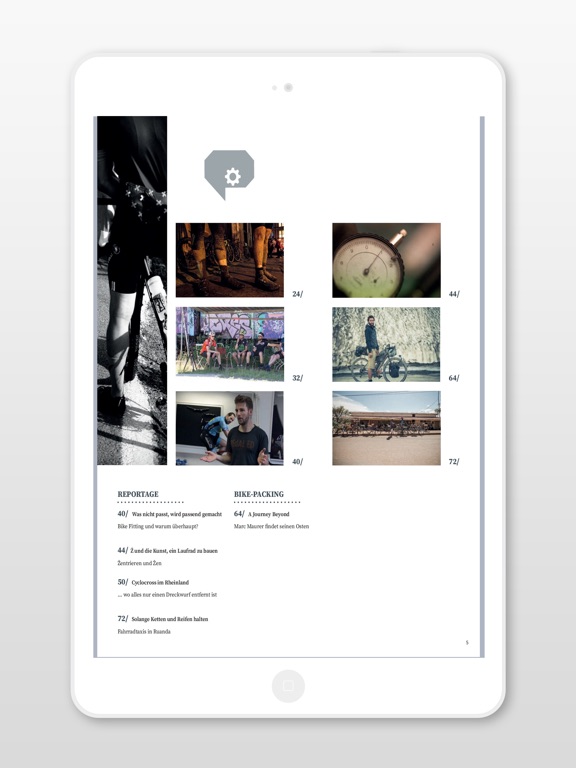This screenshot has height=768, width=576.
Task: Tap the gear speech bubble icon
Action: (229, 174)
